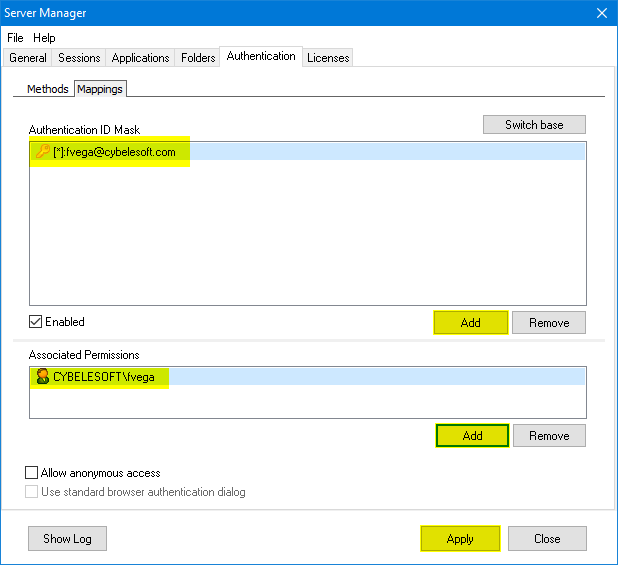Switch to the Licenses tab
Image resolution: width=618 pixels, height=565 pixels.
[328, 58]
